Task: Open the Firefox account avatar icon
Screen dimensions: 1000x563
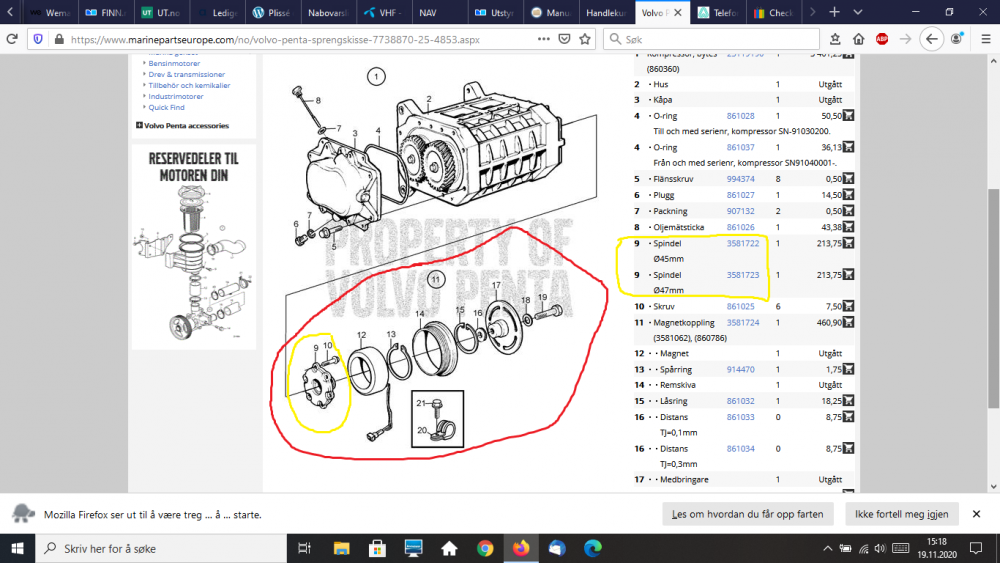Action: pyautogui.click(x=957, y=39)
